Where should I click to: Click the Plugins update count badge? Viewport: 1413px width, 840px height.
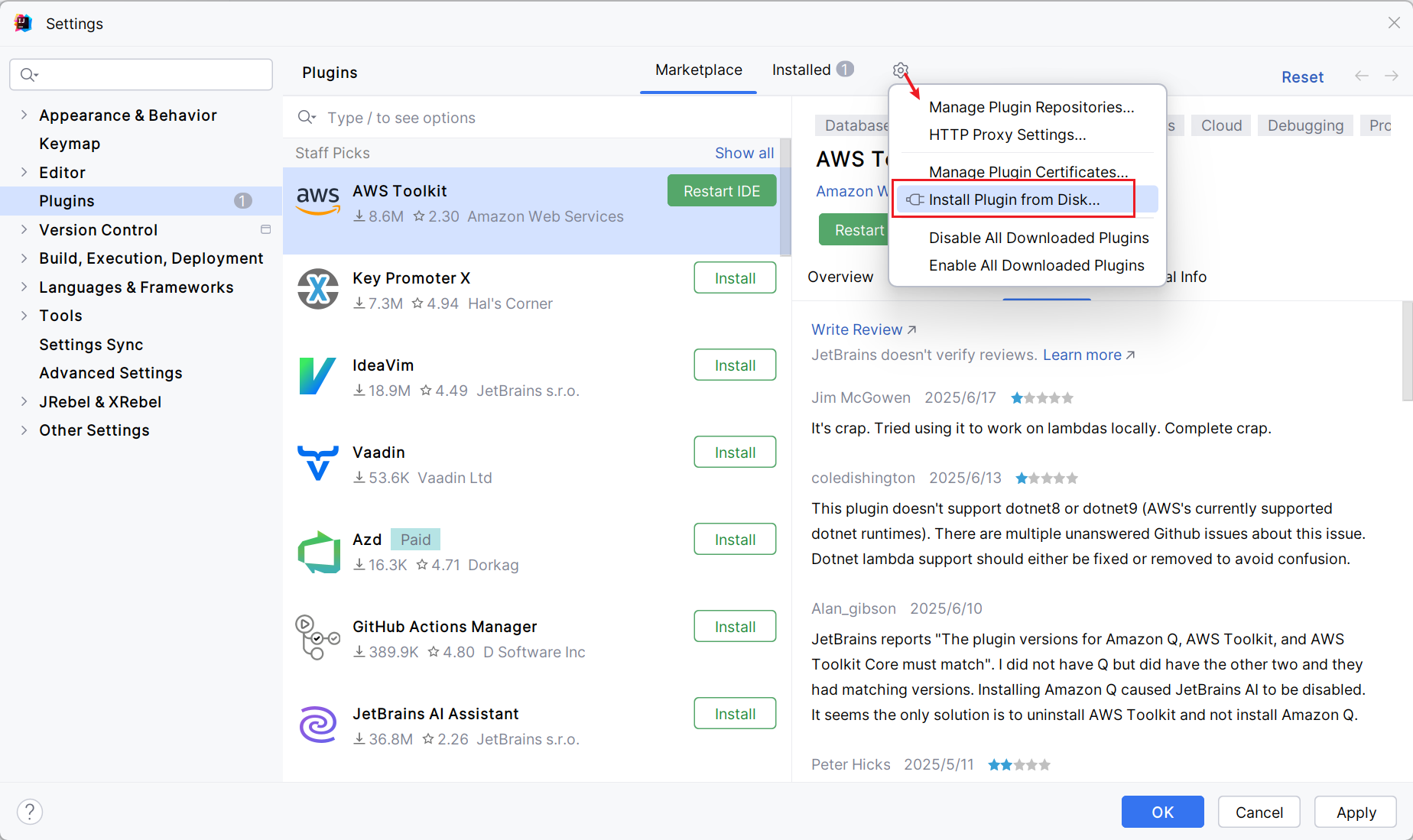[243, 200]
